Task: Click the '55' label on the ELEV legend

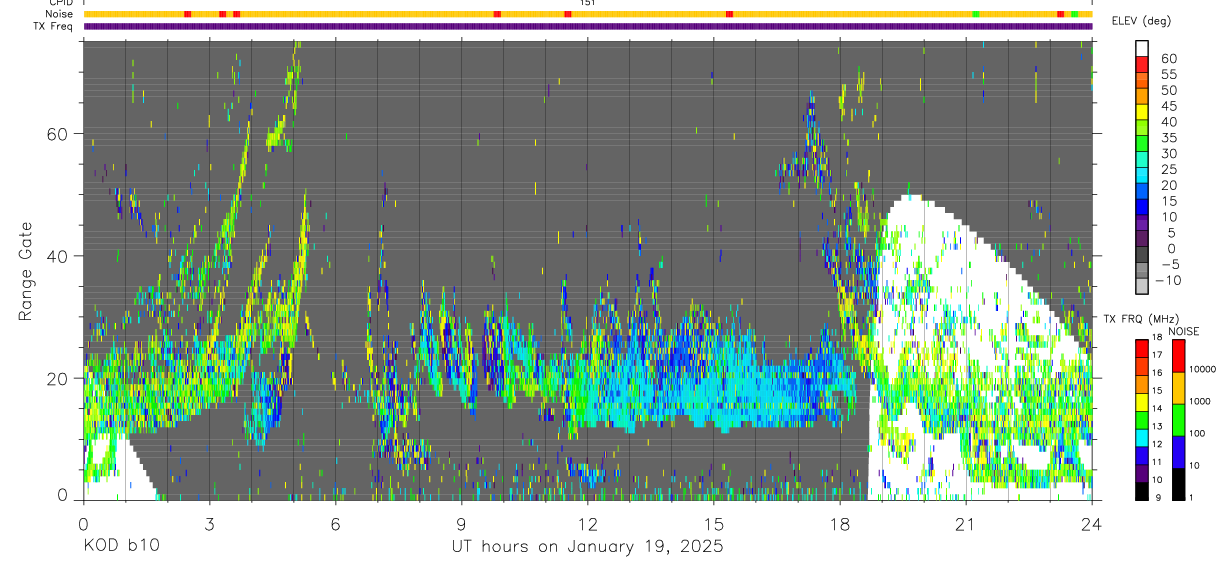Action: (1168, 74)
